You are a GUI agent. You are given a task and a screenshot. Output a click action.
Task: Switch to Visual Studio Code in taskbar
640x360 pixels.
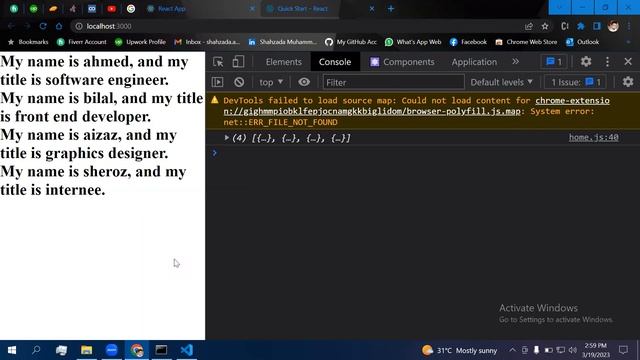coord(187,350)
